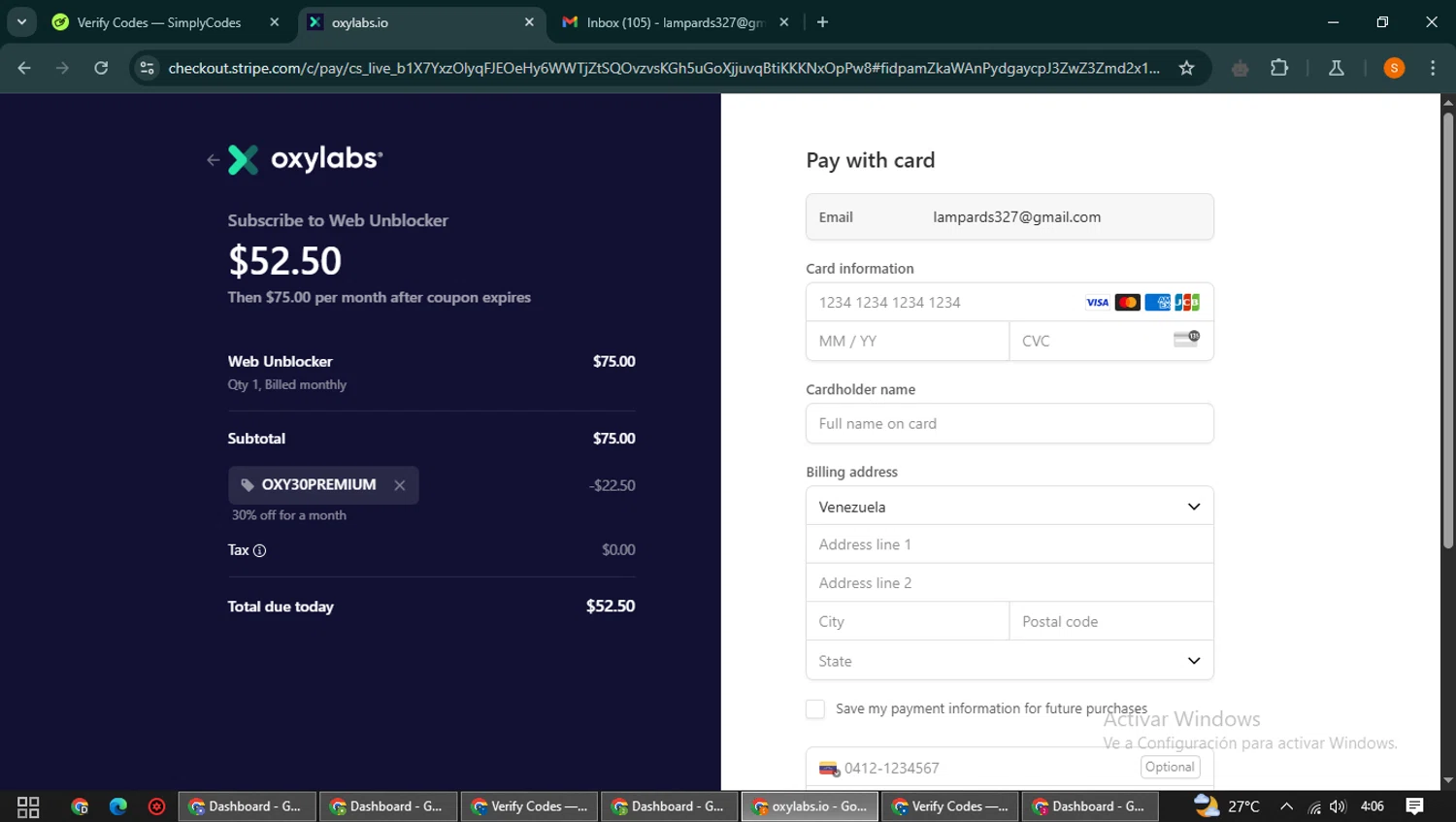Open a new browser tab

coord(823,22)
